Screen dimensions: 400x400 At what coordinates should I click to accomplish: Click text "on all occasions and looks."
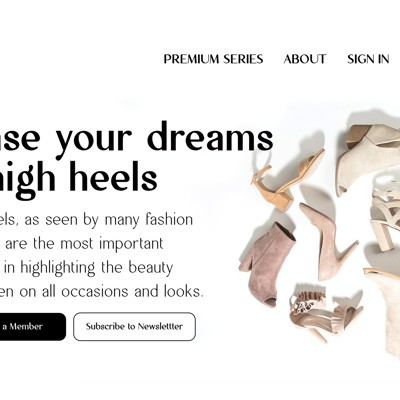point(111,292)
